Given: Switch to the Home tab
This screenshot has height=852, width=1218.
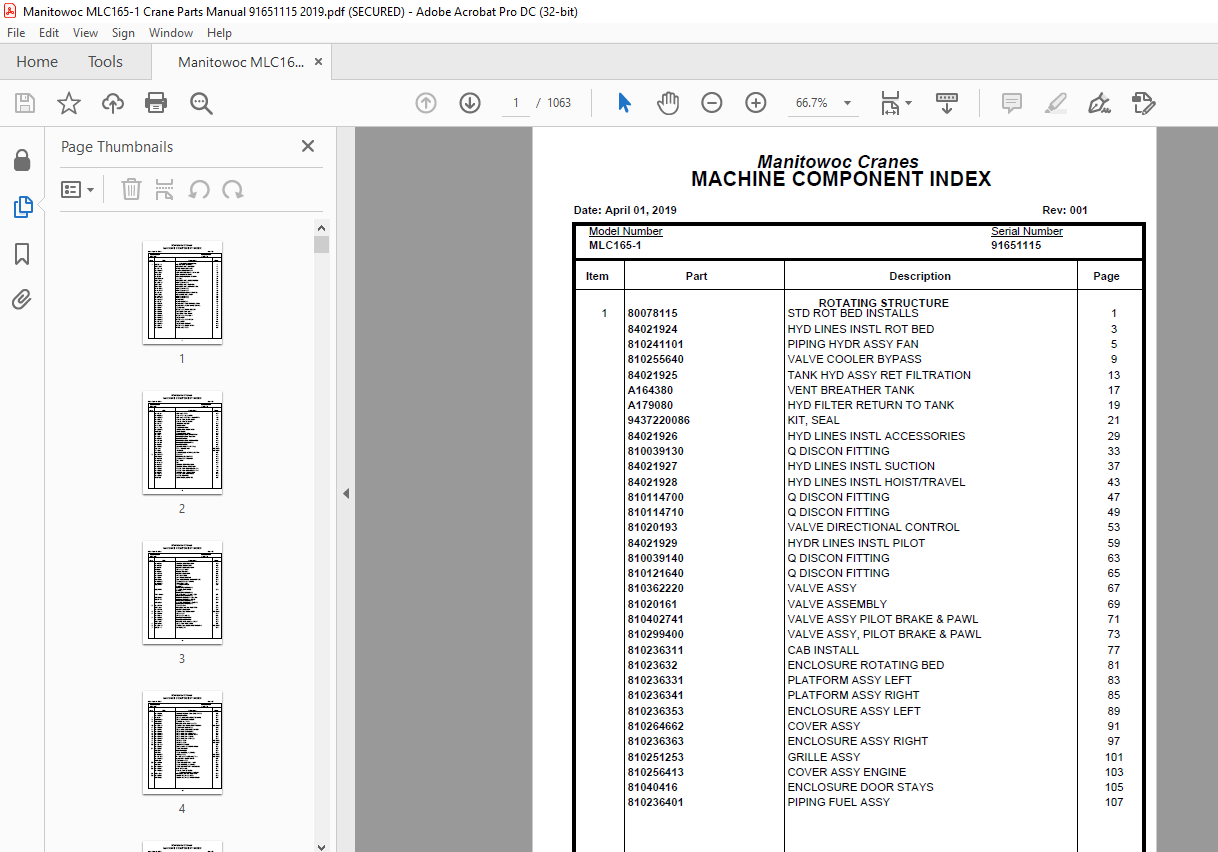Looking at the screenshot, I should (37, 62).
